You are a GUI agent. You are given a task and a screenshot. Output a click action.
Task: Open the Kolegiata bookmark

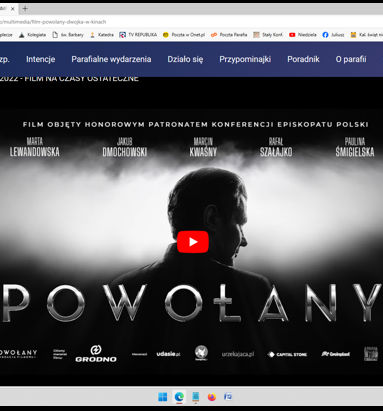(x=33, y=35)
